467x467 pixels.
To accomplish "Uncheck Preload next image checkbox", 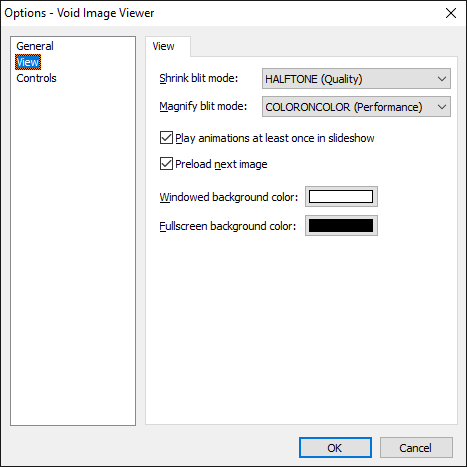I will (x=166, y=164).
